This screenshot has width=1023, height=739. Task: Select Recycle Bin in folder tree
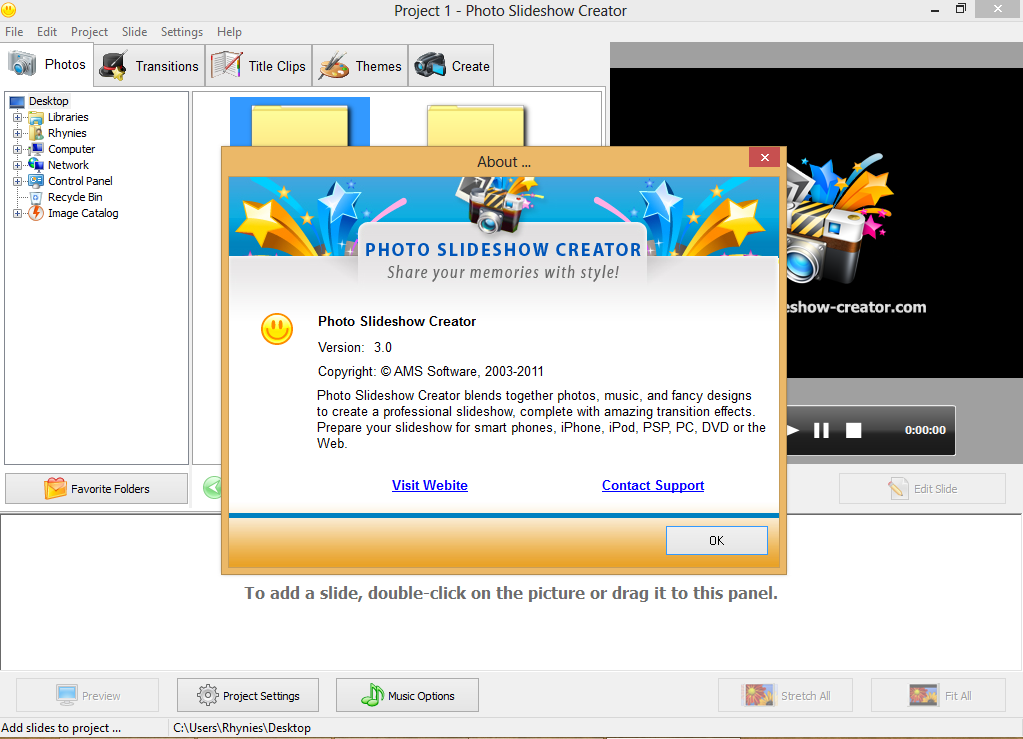pyautogui.click(x=75, y=197)
